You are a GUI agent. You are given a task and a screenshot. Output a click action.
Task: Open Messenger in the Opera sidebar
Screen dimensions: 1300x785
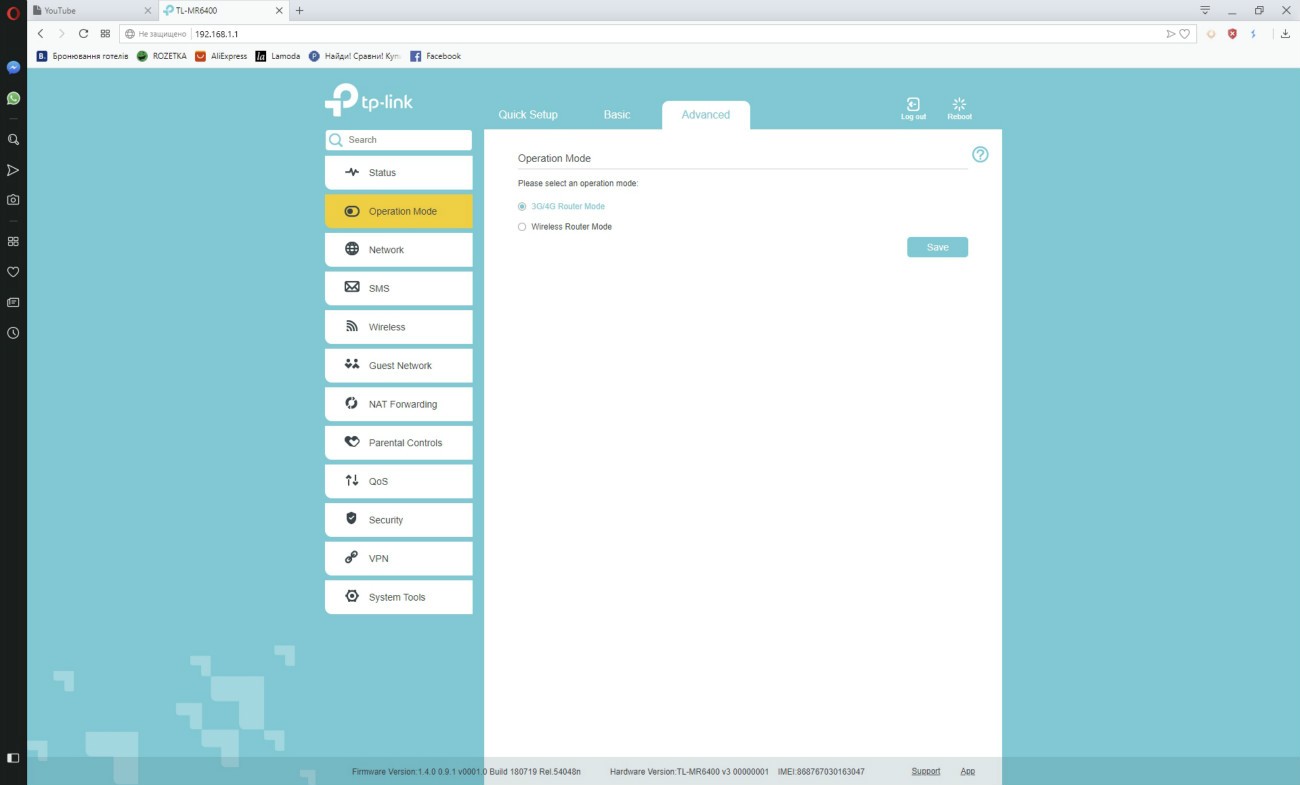click(13, 68)
